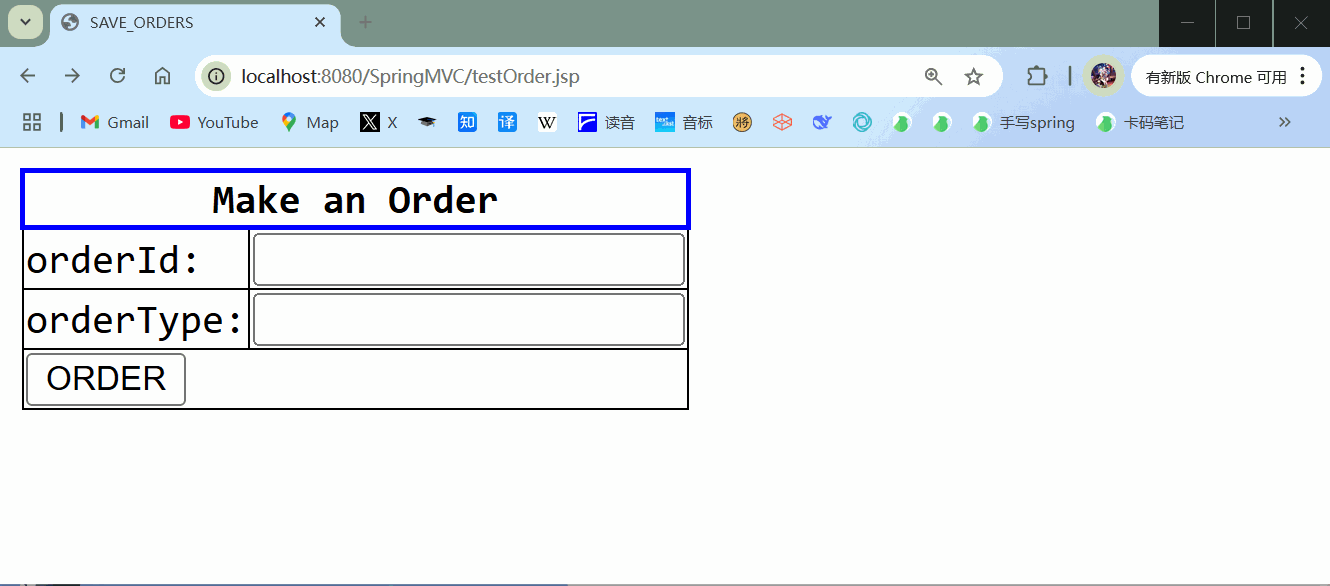The width and height of the screenshot is (1330, 586).
Task: Close the SAVE_ORDERS tab
Action: pos(320,22)
